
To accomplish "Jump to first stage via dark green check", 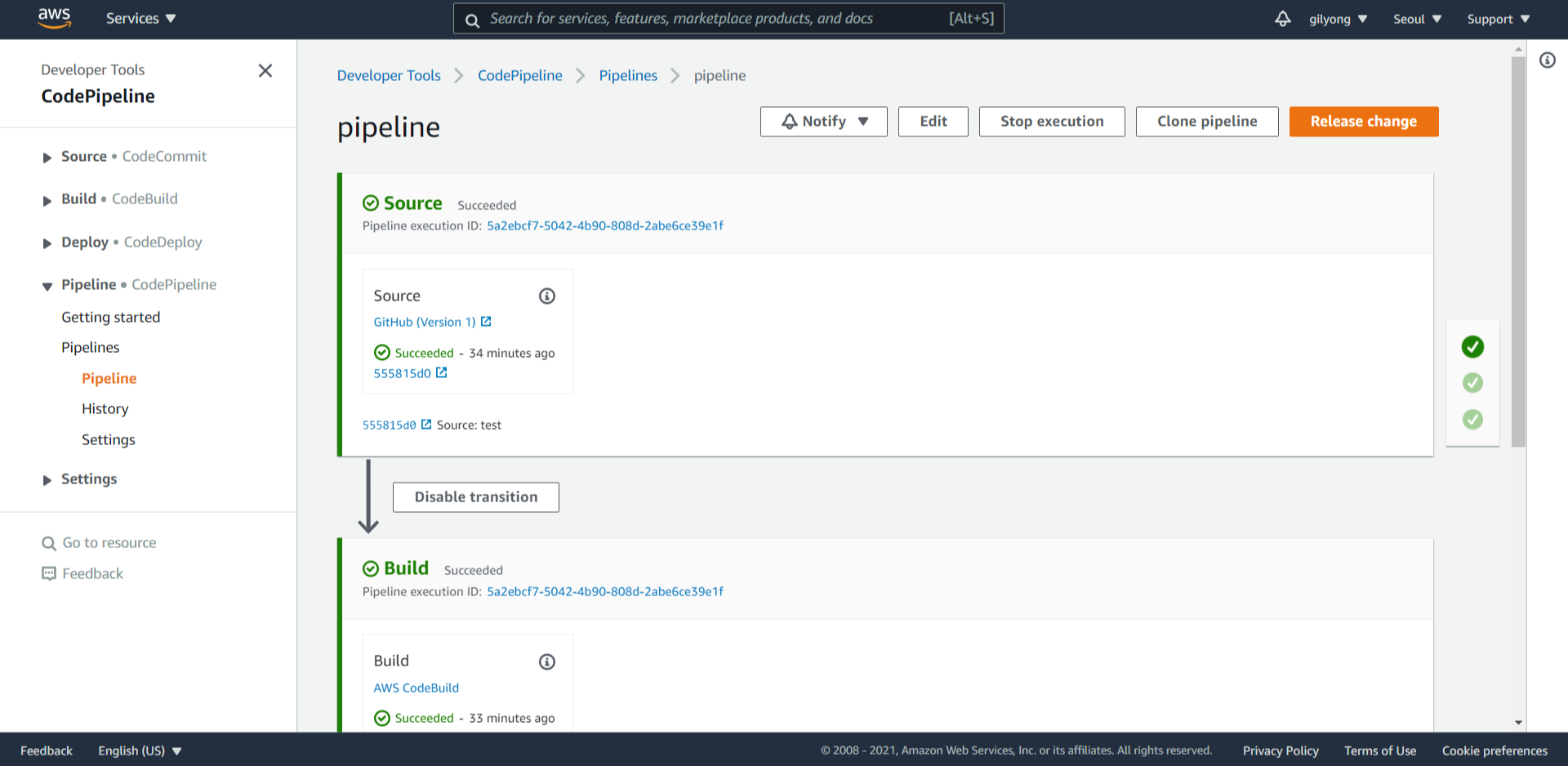I will coord(1472,347).
